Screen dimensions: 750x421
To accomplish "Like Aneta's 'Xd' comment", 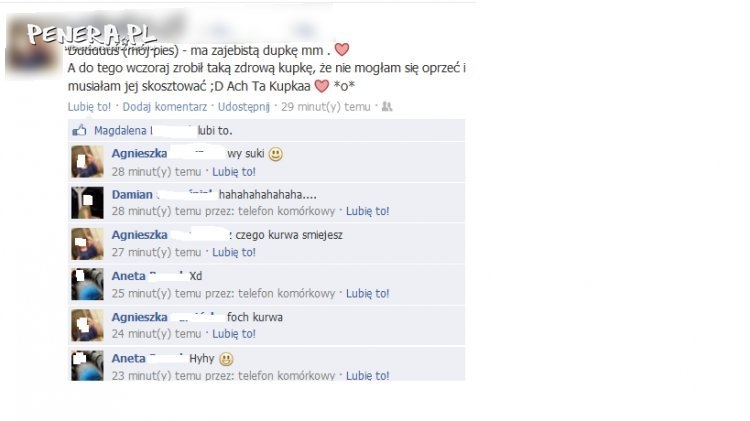I will tap(367, 293).
